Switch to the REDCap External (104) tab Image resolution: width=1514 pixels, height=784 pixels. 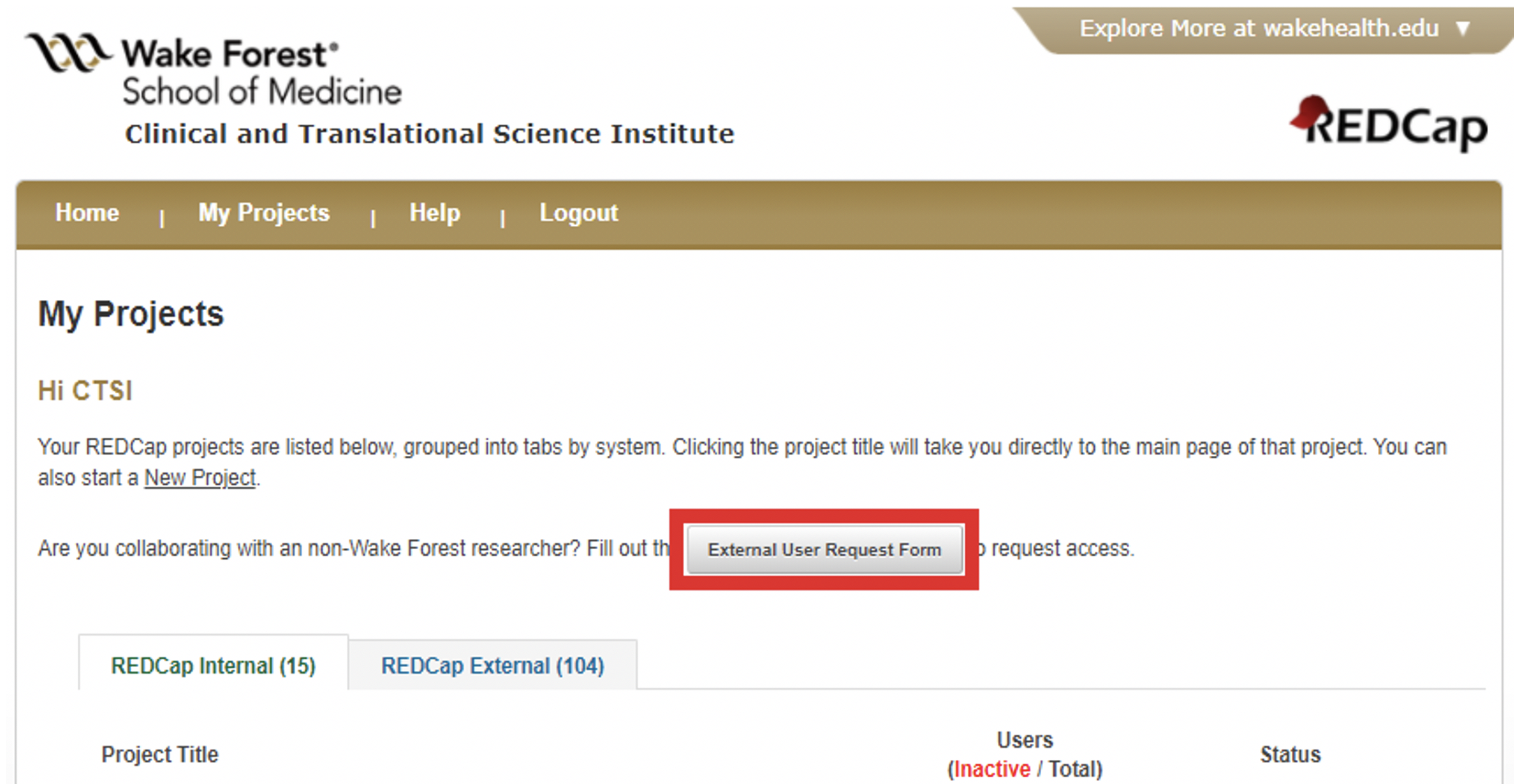click(493, 665)
